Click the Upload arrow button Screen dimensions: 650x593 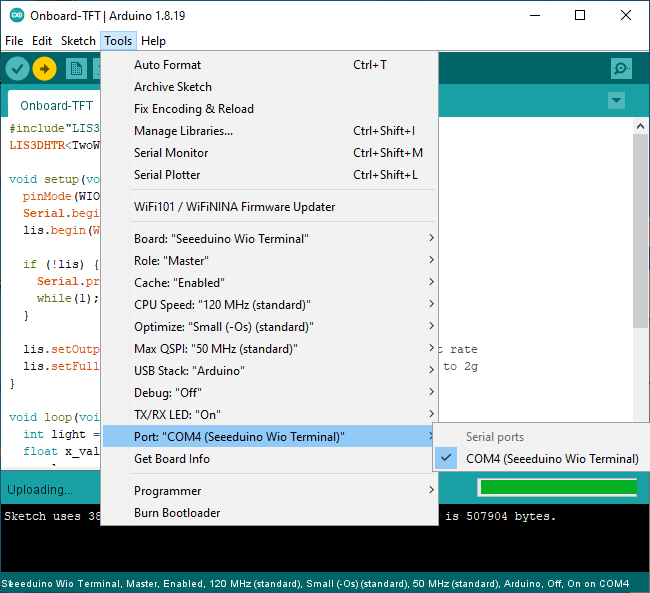pyautogui.click(x=44, y=68)
